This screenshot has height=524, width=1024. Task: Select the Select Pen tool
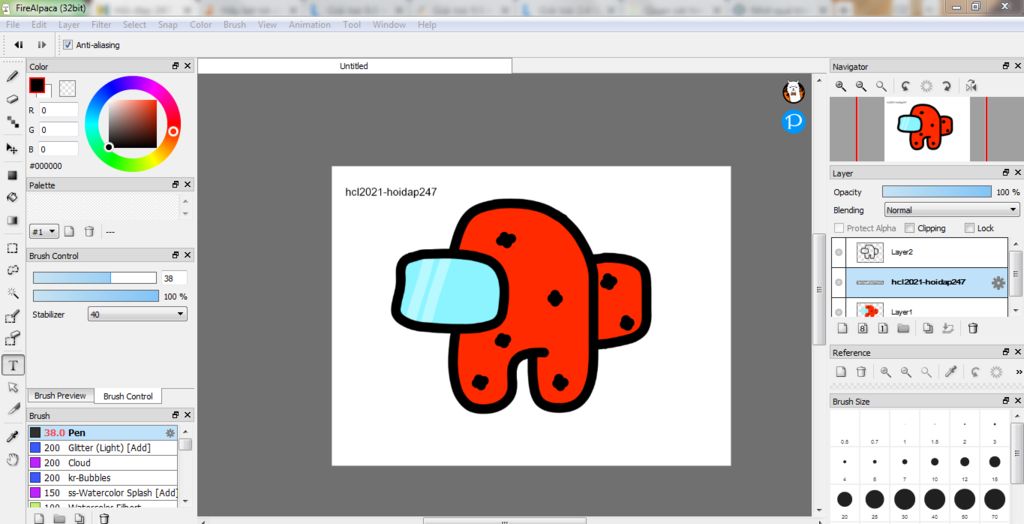[x=12, y=317]
